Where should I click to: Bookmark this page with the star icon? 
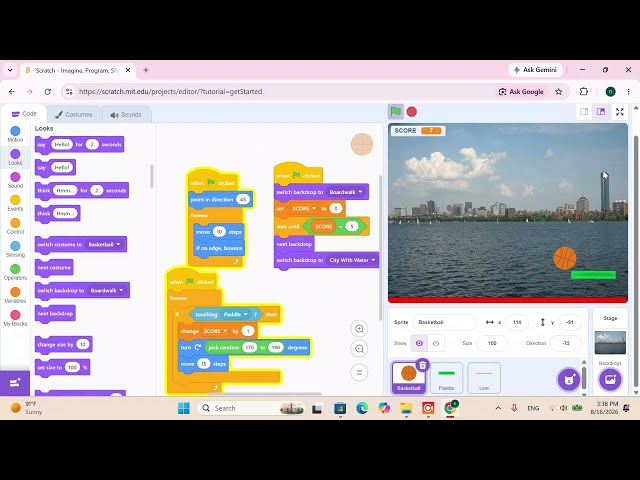[x=559, y=91]
